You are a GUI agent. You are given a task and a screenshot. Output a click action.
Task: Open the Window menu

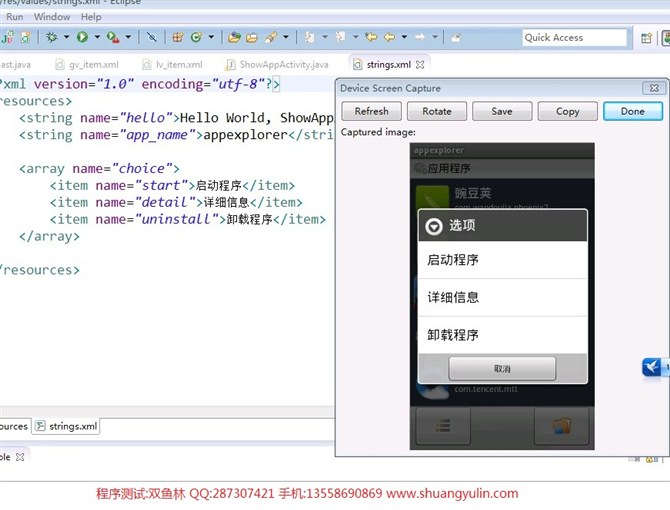point(52,17)
